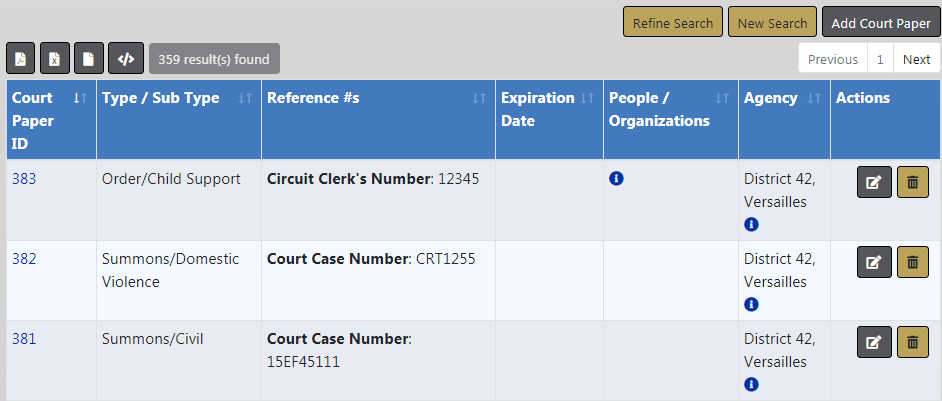The image size is (942, 401).
Task: Start a New Search
Action: click(x=772, y=23)
